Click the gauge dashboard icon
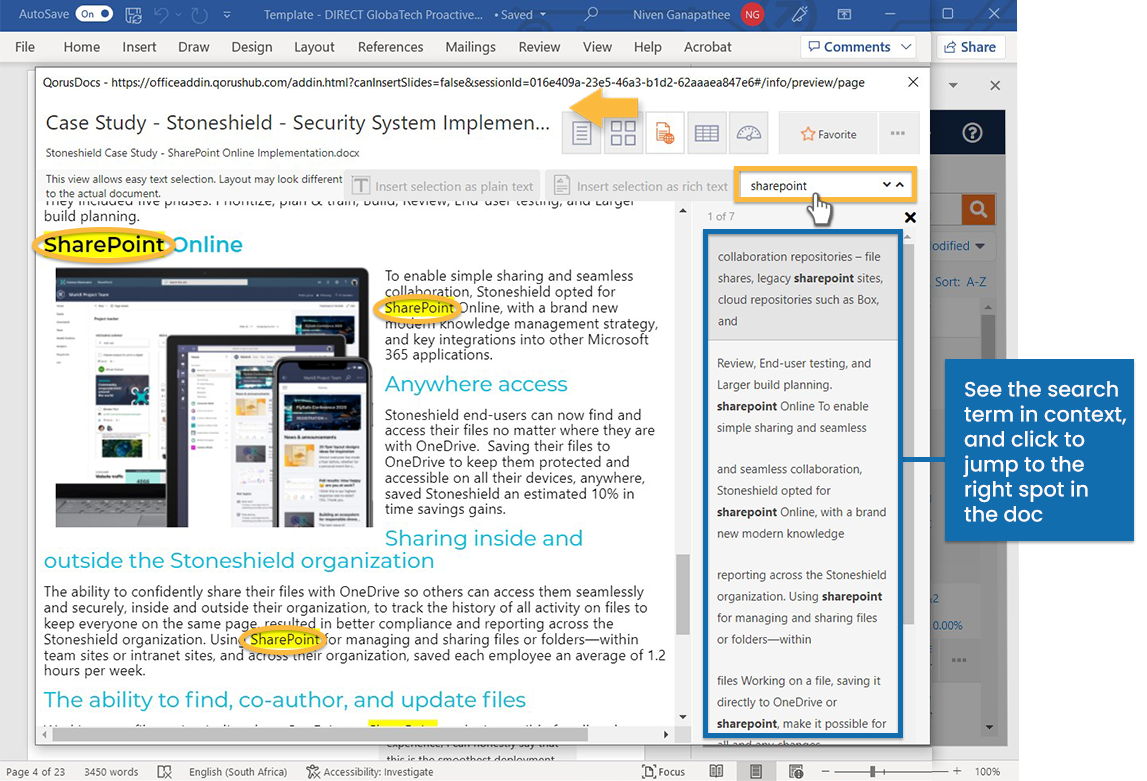1147x781 pixels. (x=748, y=132)
